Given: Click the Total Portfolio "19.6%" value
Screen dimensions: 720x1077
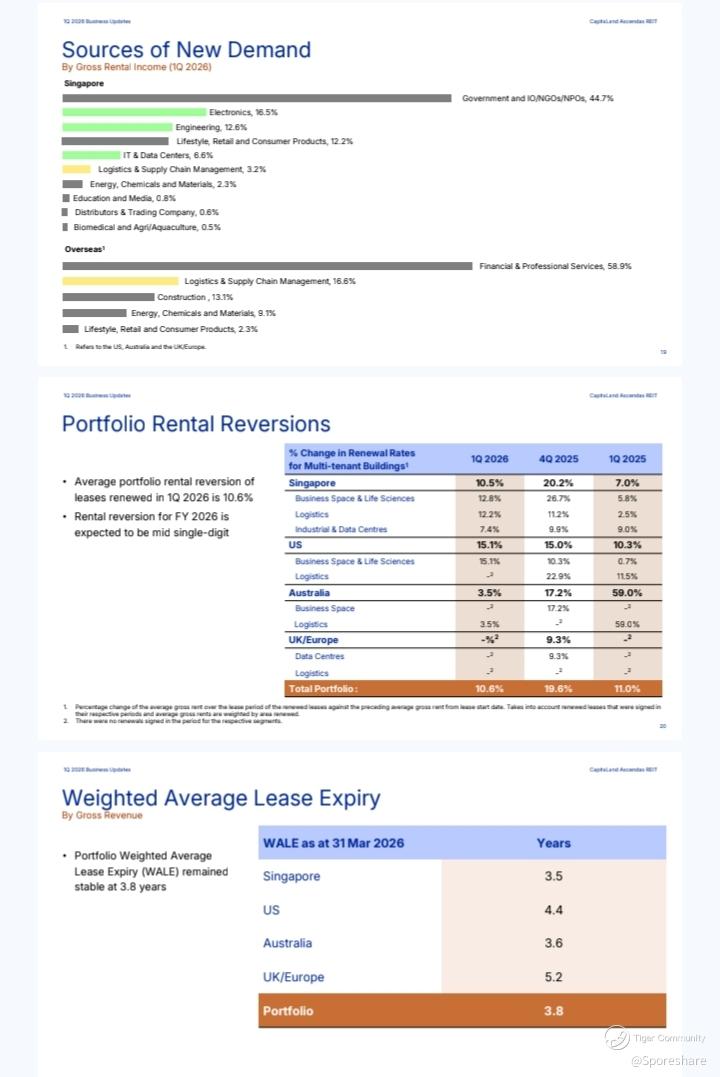Looking at the screenshot, I should 559,689.
